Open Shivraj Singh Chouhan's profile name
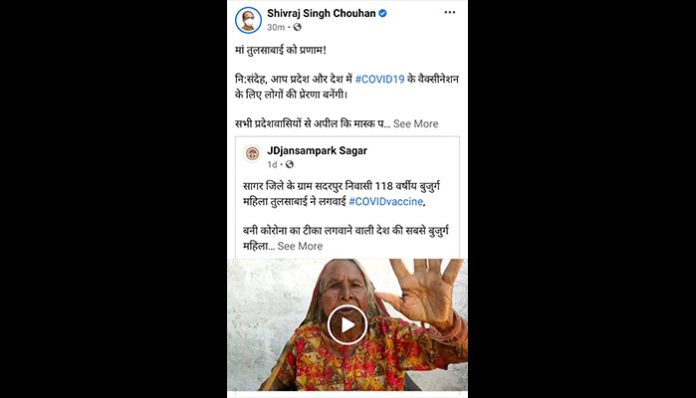Screen dimensions: 696x398 pos(321,13)
